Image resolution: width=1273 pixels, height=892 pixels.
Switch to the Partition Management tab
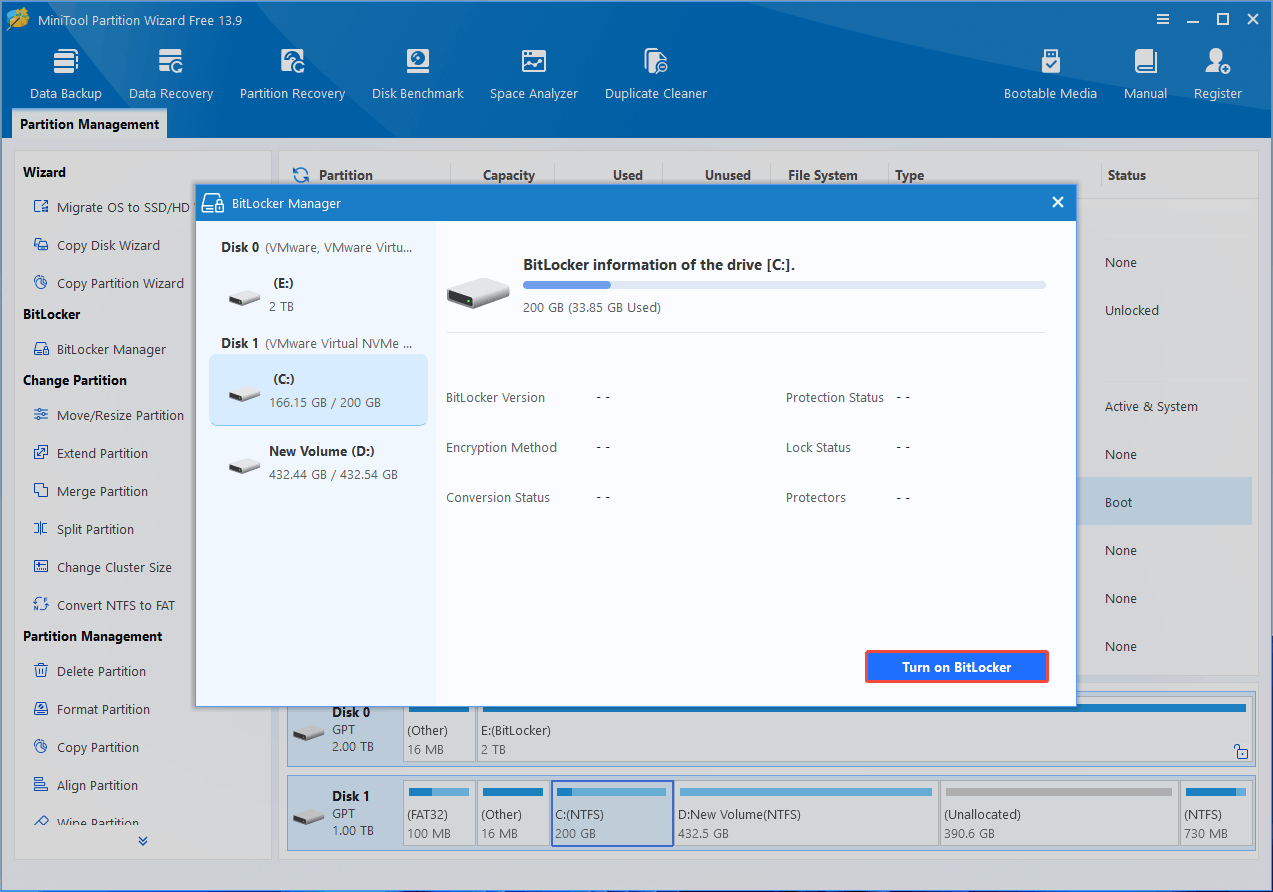[90, 124]
